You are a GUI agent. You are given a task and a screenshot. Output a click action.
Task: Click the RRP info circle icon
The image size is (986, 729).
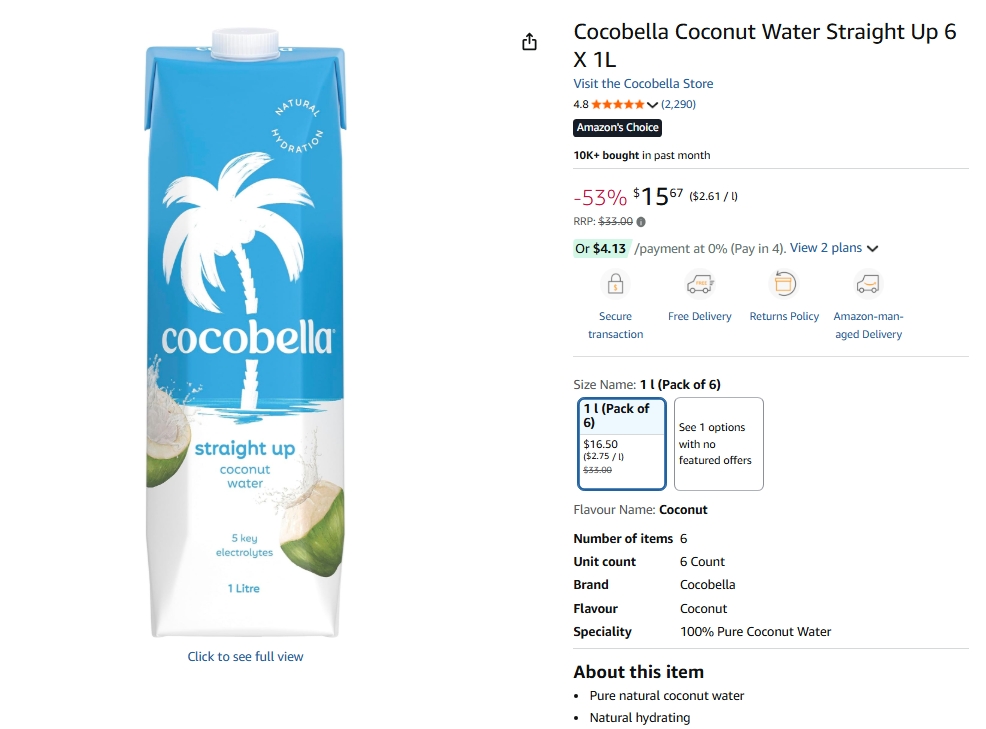coord(641,222)
